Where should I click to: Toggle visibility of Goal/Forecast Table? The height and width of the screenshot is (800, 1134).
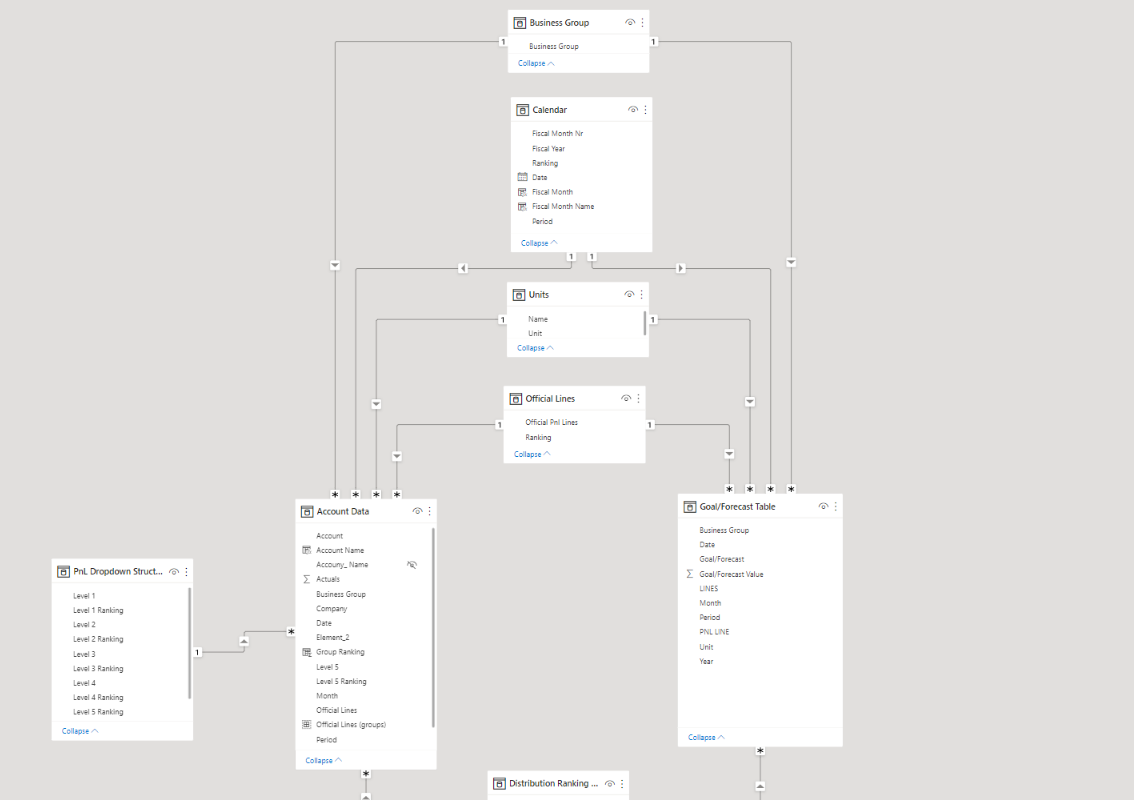coord(823,507)
